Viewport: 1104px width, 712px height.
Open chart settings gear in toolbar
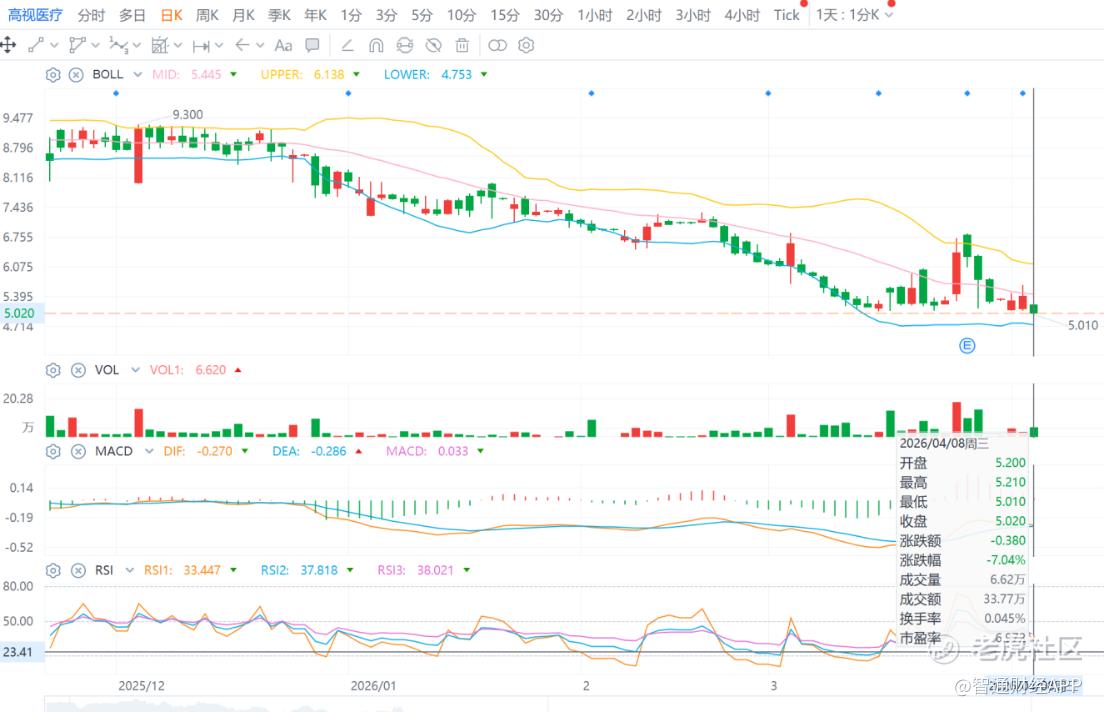point(526,46)
